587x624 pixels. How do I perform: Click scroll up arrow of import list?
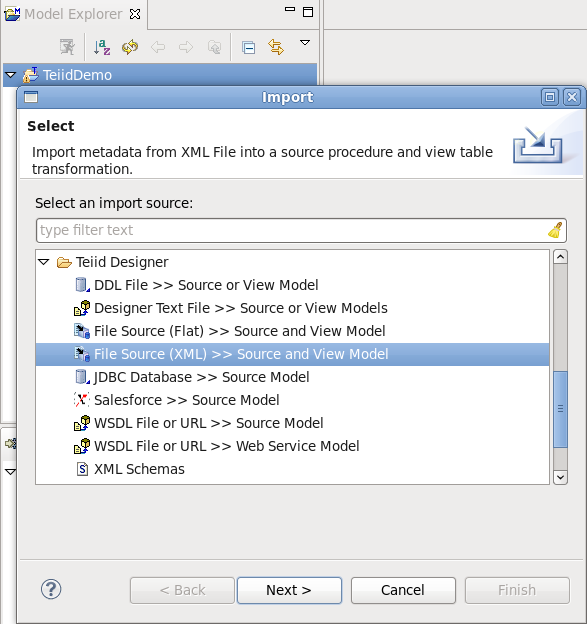pos(560,257)
